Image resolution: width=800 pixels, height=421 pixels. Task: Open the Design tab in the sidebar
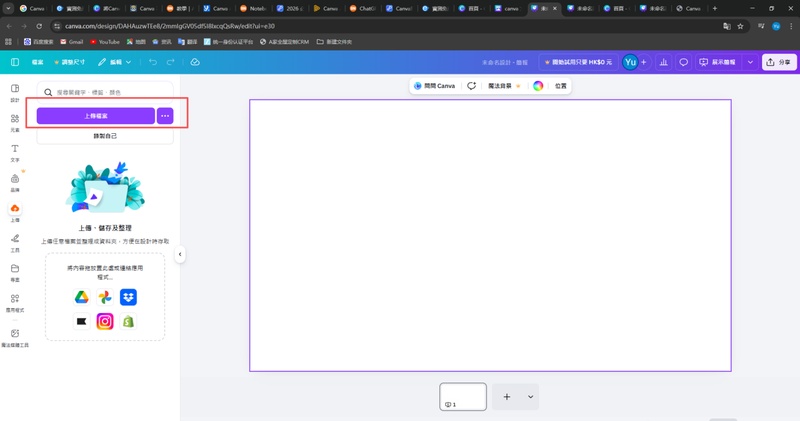pyautogui.click(x=15, y=93)
